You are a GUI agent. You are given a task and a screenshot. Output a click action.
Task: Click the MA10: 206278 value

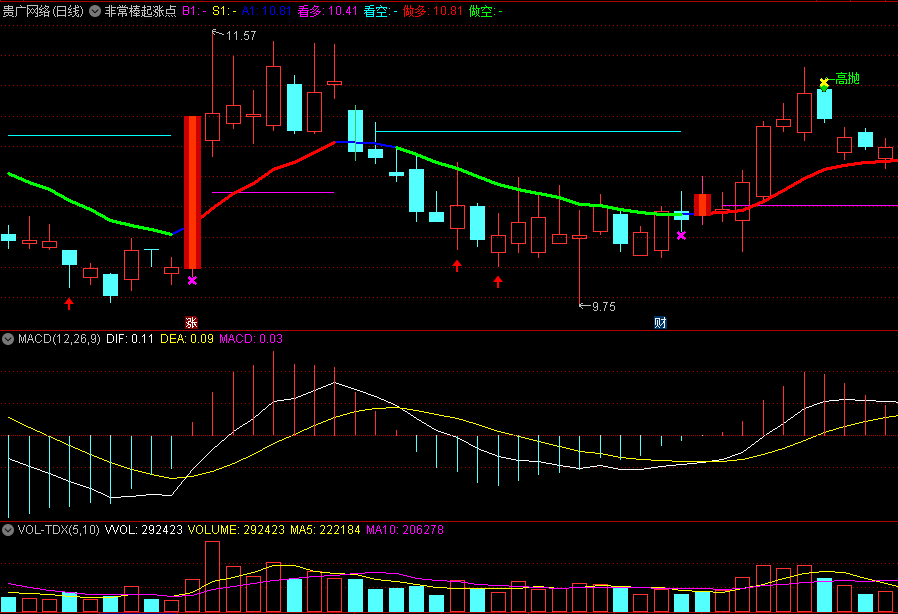pos(405,530)
